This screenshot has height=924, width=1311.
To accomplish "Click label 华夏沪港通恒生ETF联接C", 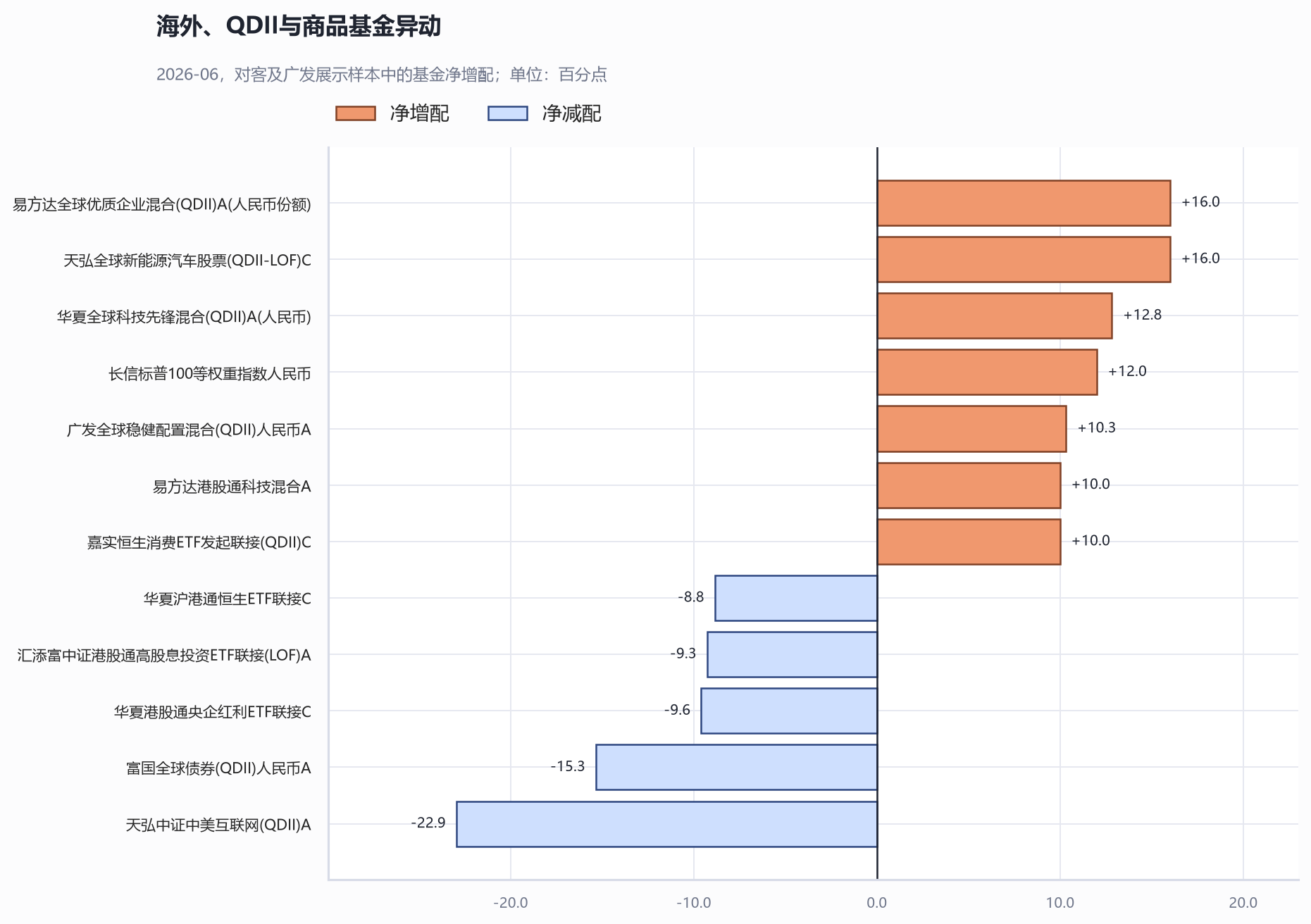I will coord(227,599).
